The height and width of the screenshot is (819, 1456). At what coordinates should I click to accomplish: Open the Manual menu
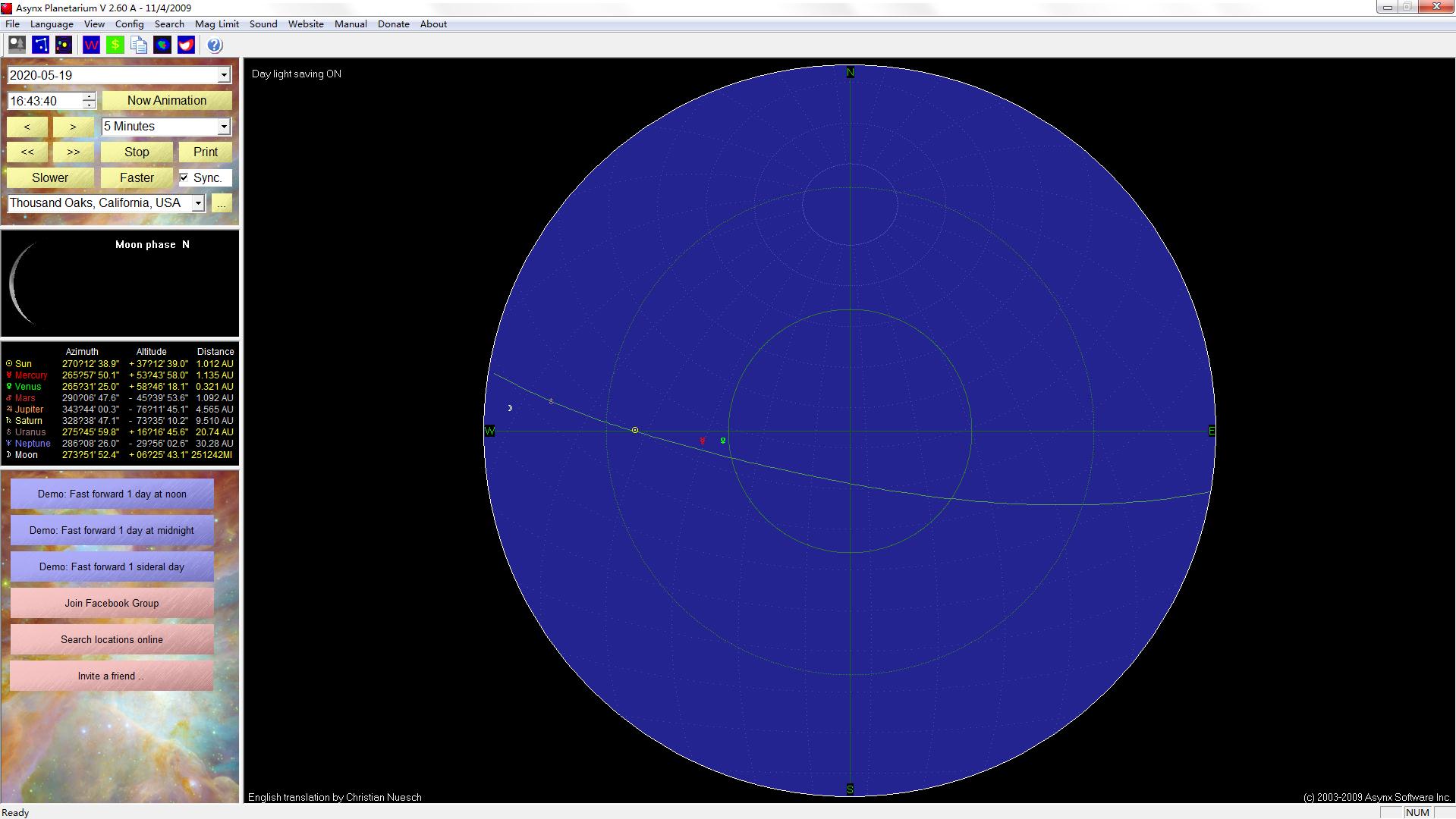point(351,24)
